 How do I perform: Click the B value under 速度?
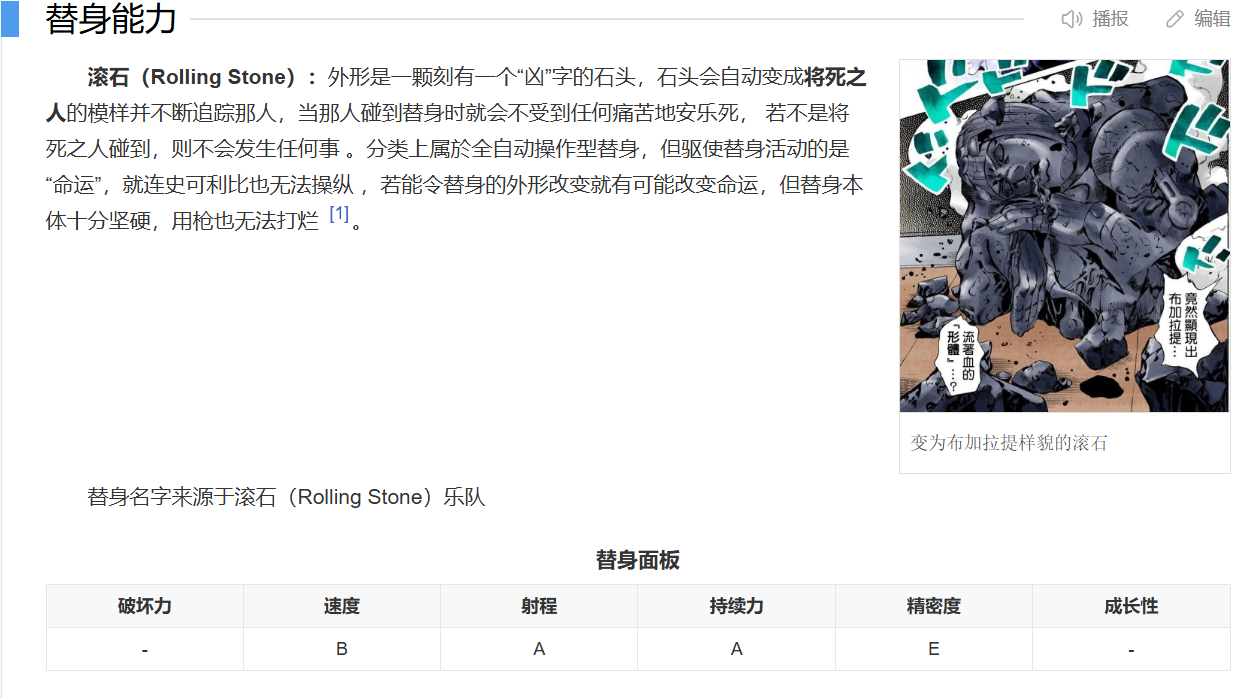click(342, 649)
